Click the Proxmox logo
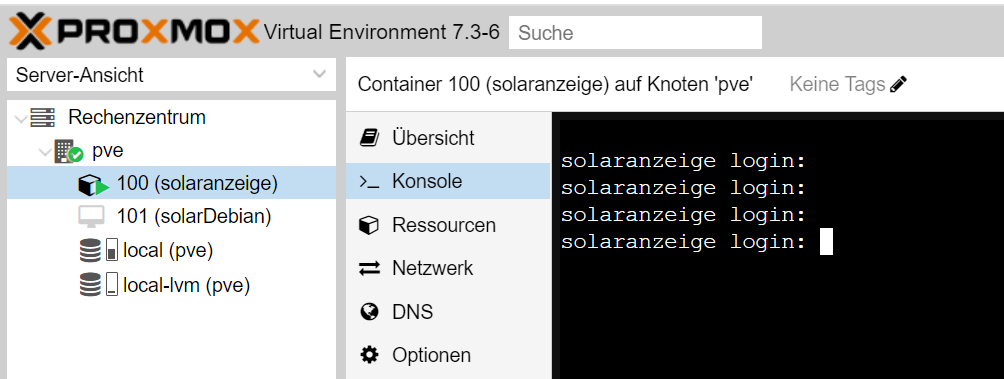The image size is (1004, 379). pyautogui.click(x=134, y=32)
